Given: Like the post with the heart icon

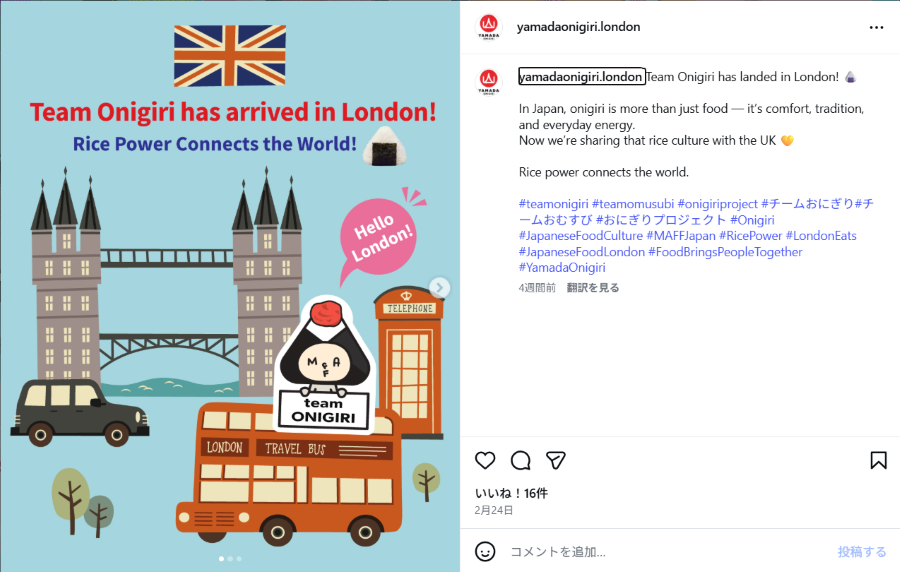Looking at the screenshot, I should (485, 460).
